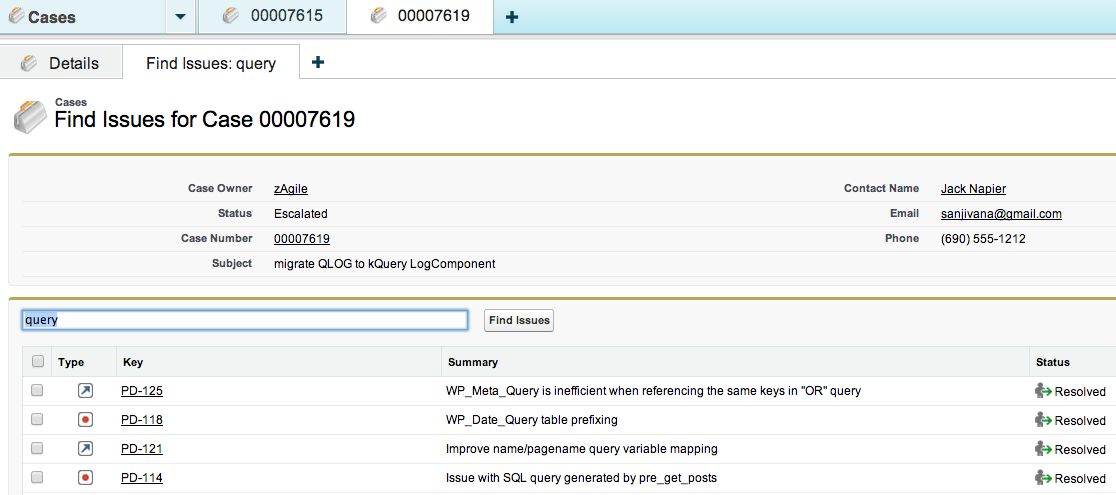Click the bug type icon for PD-114
The image size is (1116, 495).
coord(85,478)
